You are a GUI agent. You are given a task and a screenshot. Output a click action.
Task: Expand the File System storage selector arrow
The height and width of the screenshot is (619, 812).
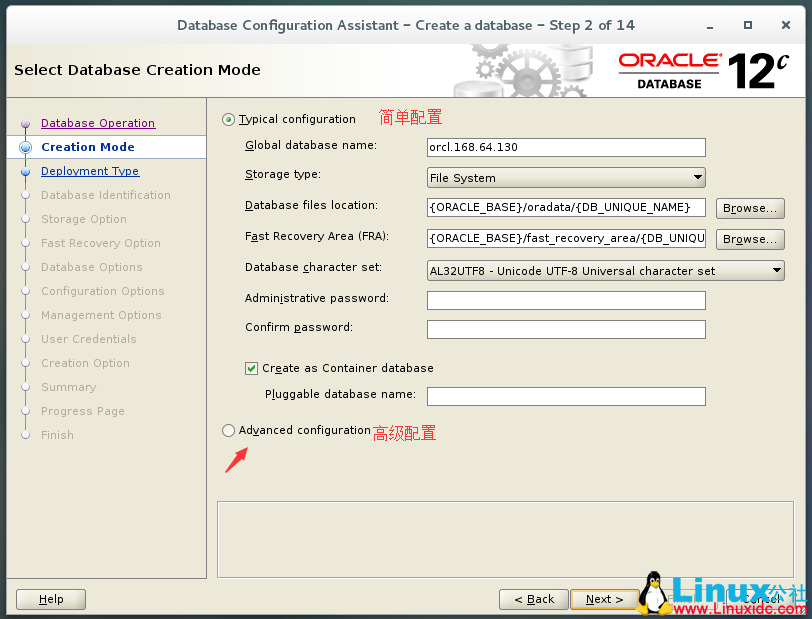696,177
